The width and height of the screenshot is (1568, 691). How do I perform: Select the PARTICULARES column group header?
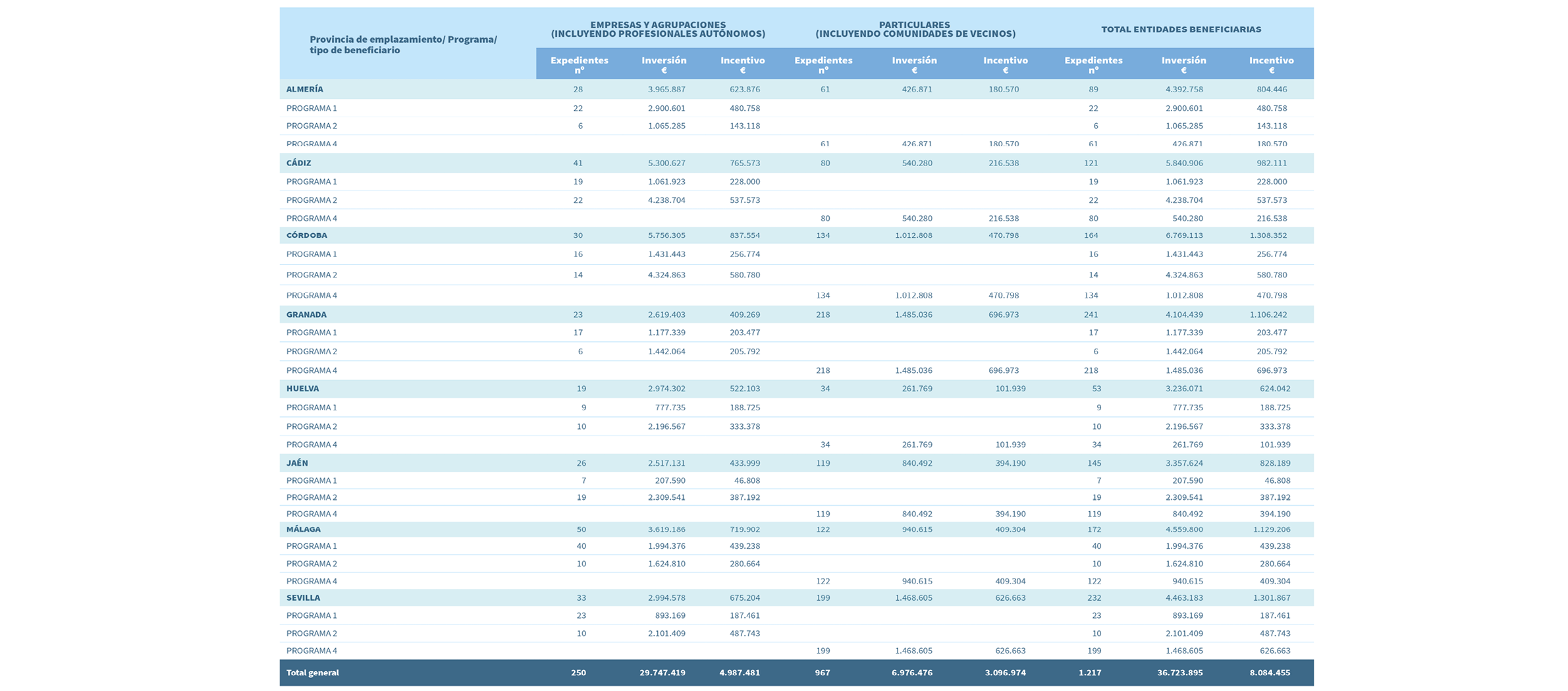(915, 29)
